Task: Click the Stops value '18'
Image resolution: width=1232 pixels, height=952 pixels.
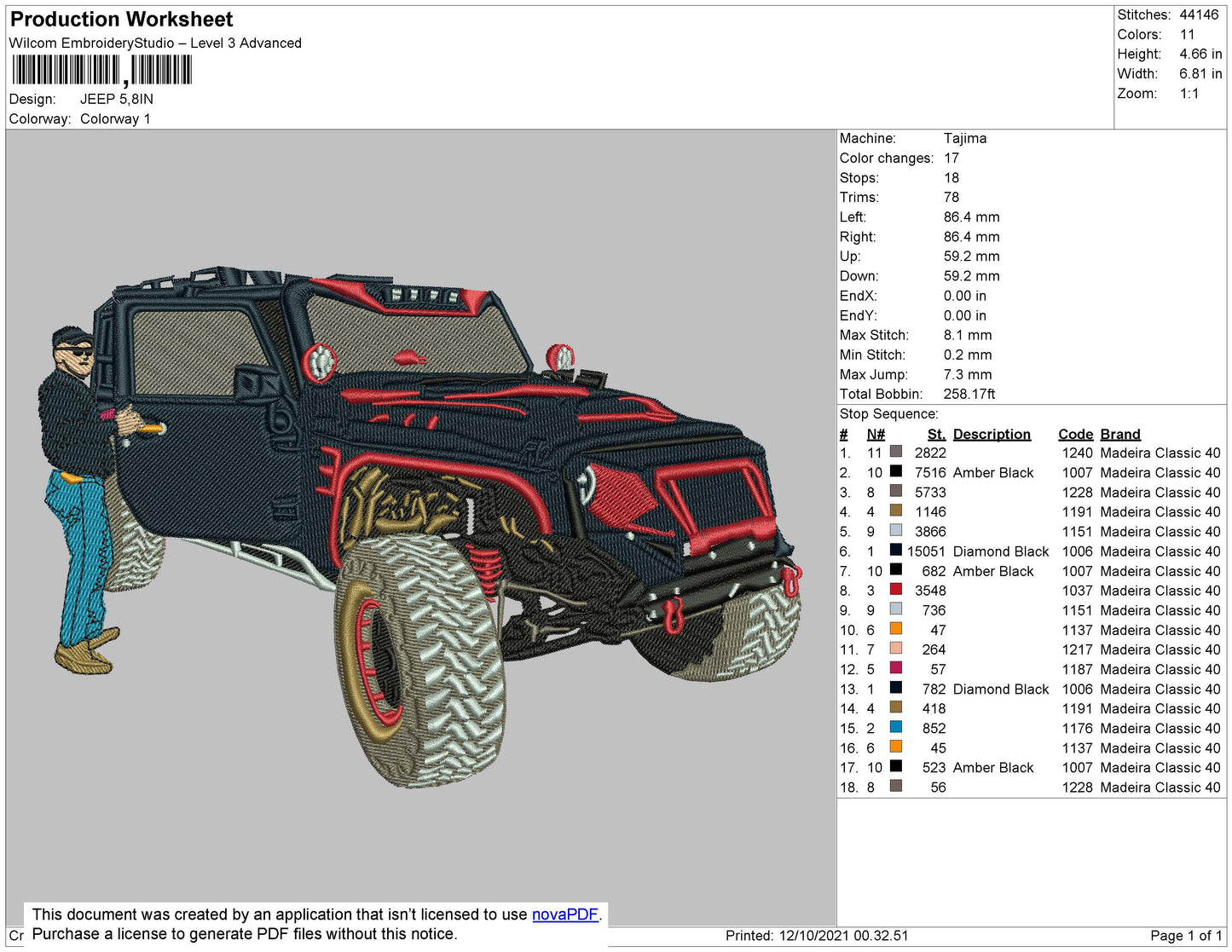Action: coord(951,177)
